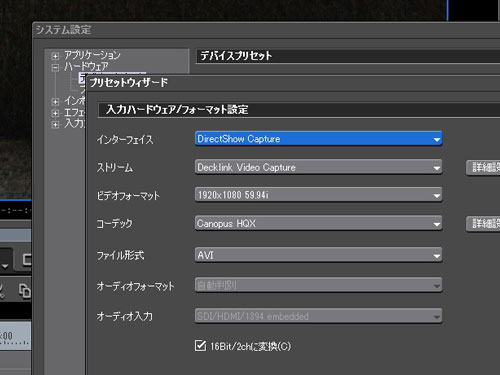Click the copy icon in the editor toolbar

(24, 290)
